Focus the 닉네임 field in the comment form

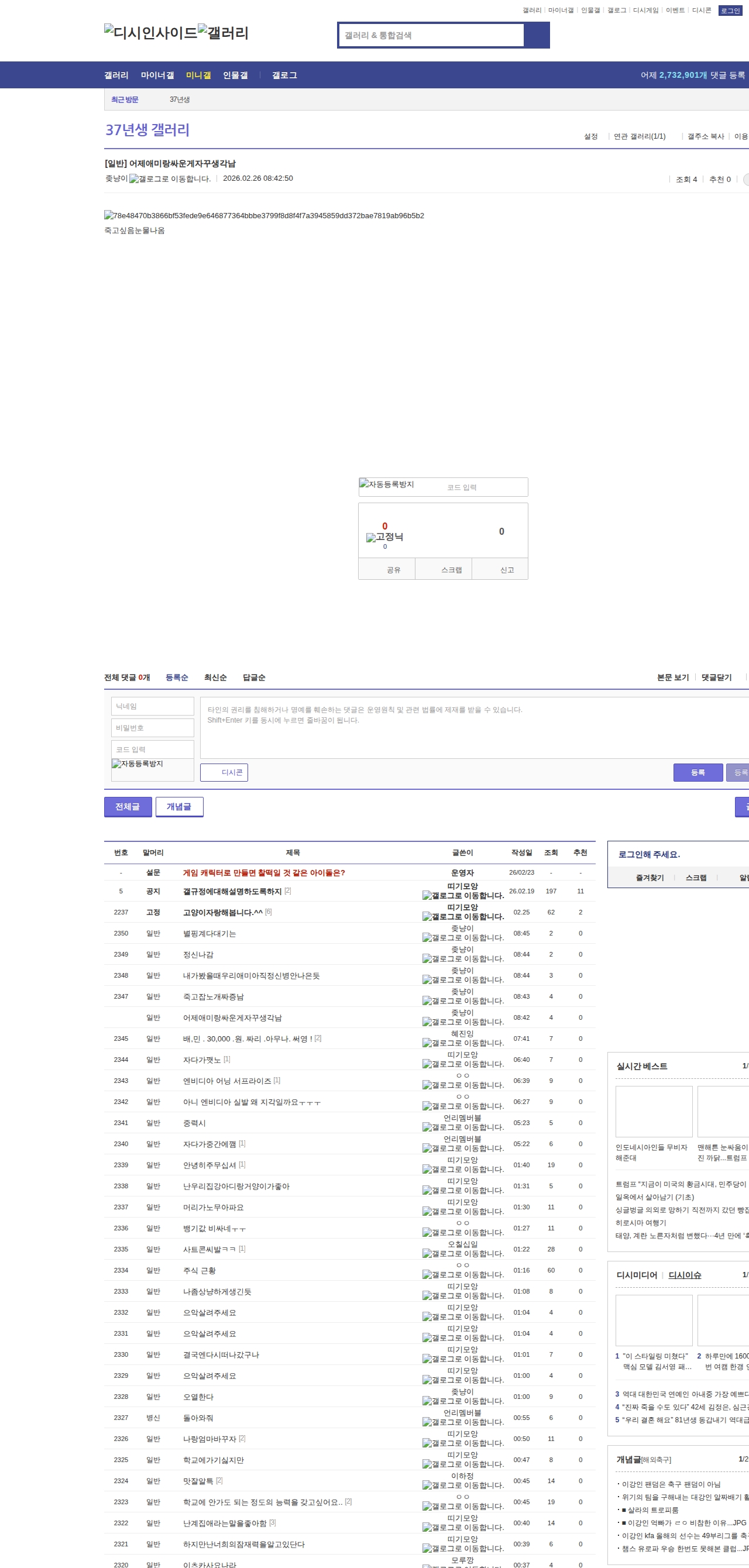click(152, 706)
